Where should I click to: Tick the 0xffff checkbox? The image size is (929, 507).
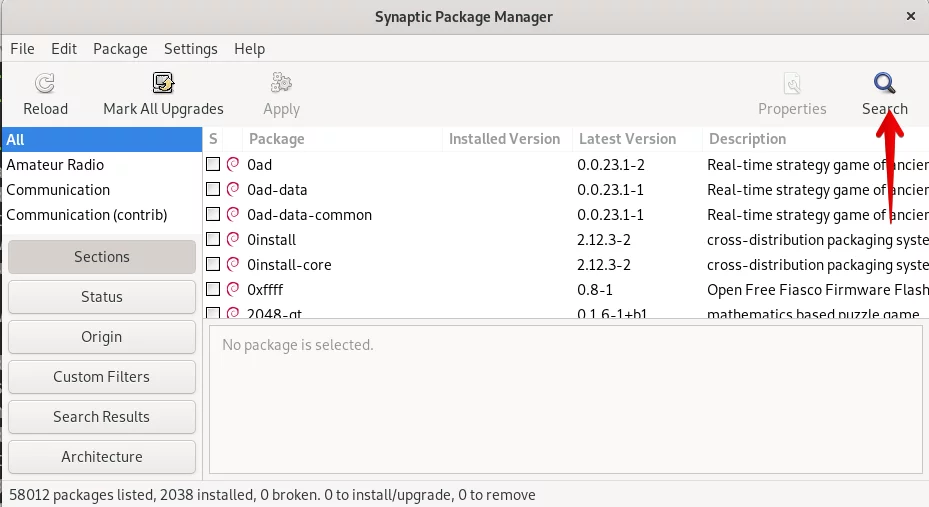click(x=213, y=289)
